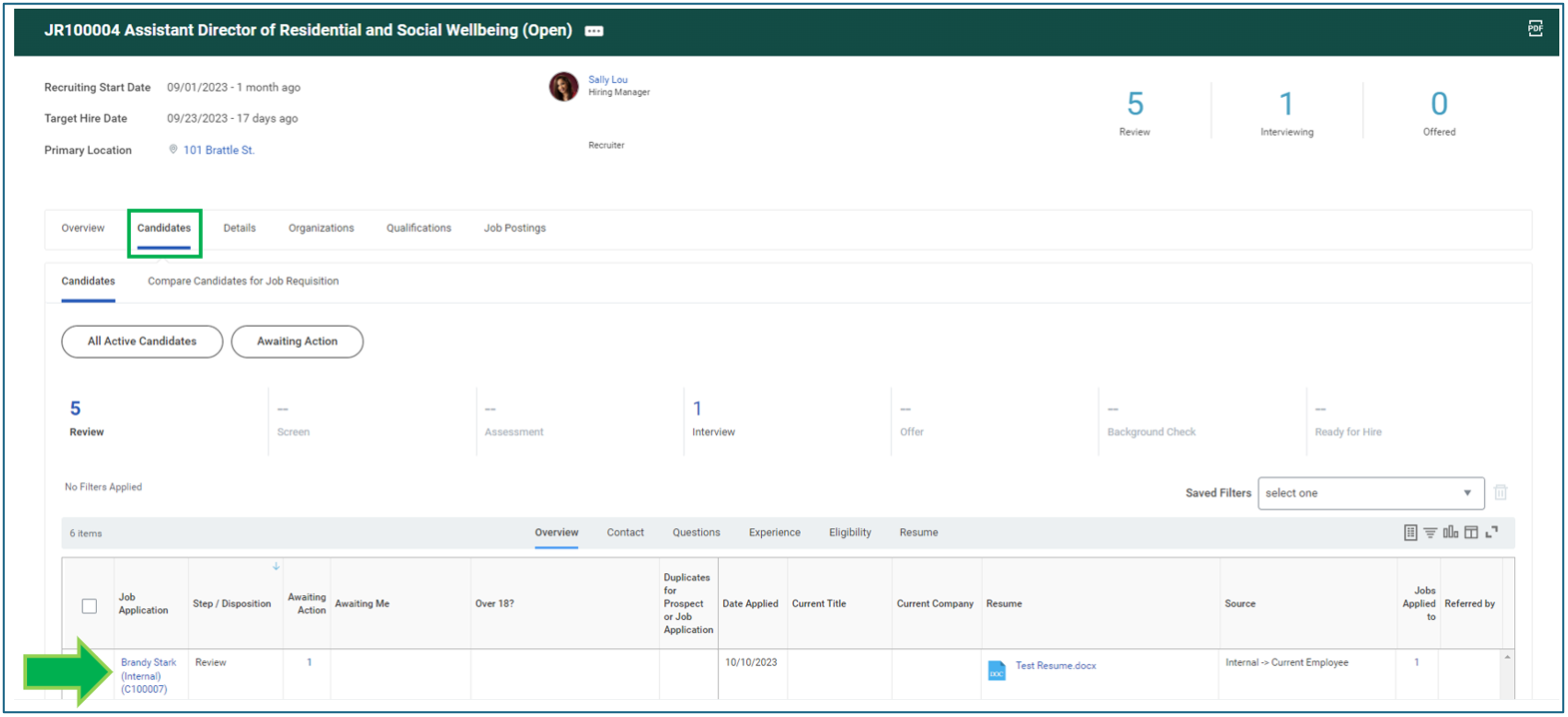Click the column layout icon in the grid toolbar
Viewport: 1568px width, 717px height.
click(1471, 533)
